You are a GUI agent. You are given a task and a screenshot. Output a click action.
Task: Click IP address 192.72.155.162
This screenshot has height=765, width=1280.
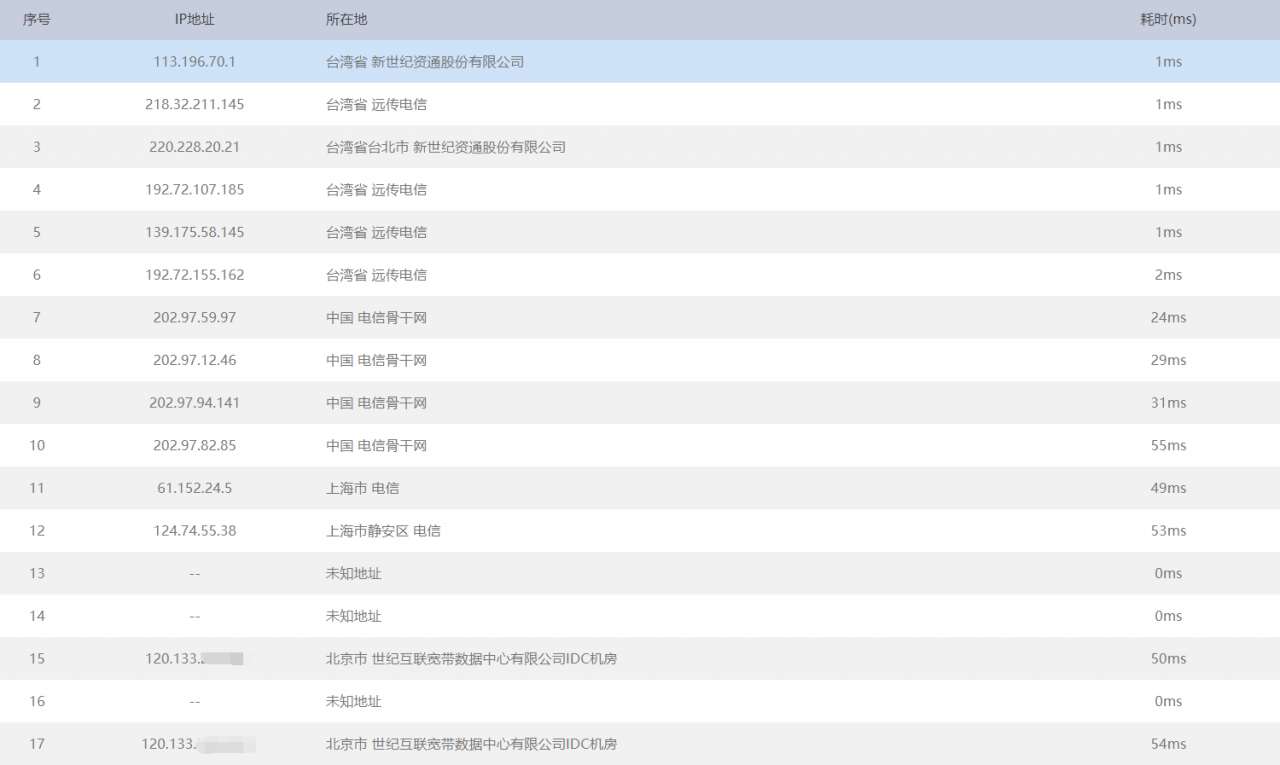click(194, 275)
